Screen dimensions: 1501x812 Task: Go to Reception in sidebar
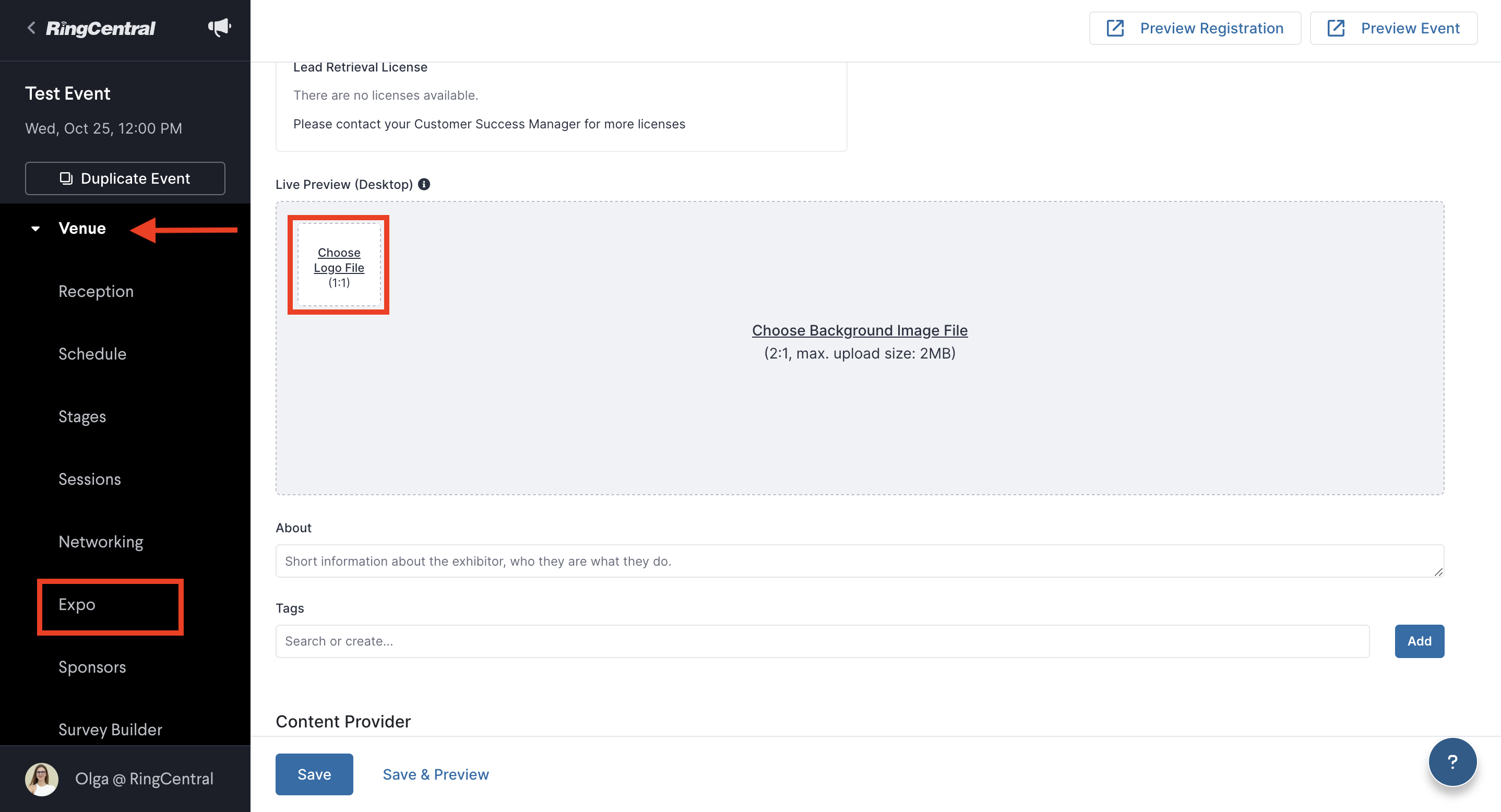96,291
